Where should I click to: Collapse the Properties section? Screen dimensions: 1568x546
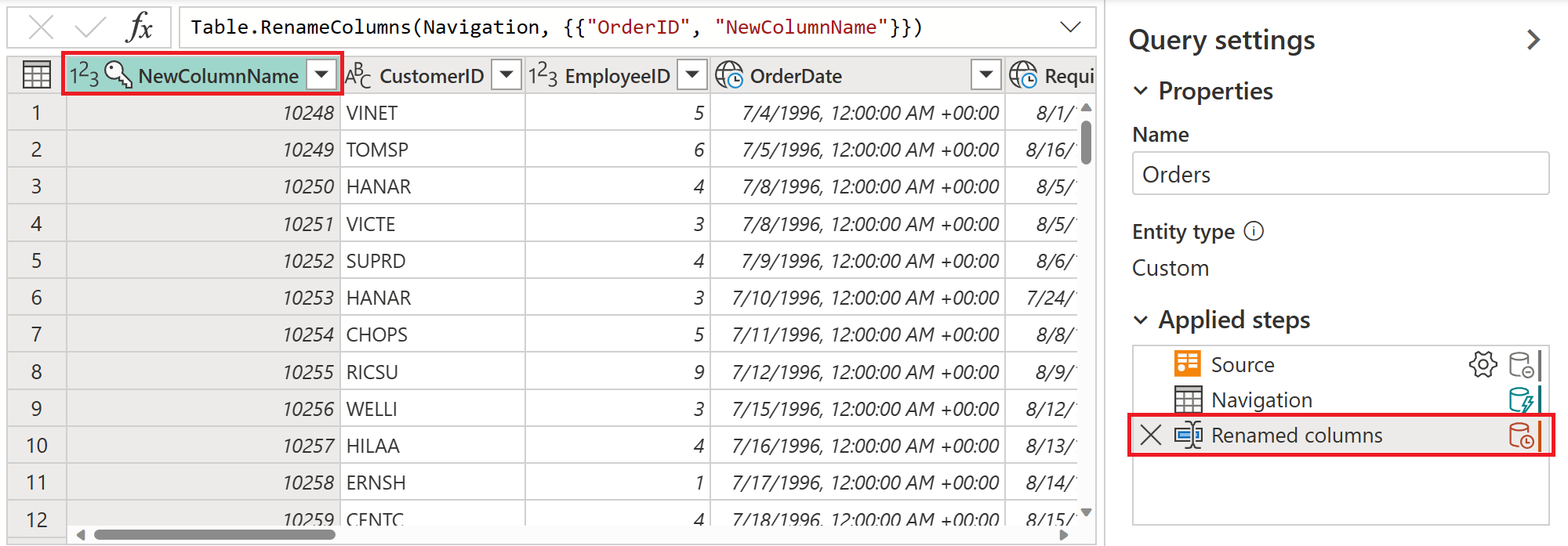tap(1141, 91)
